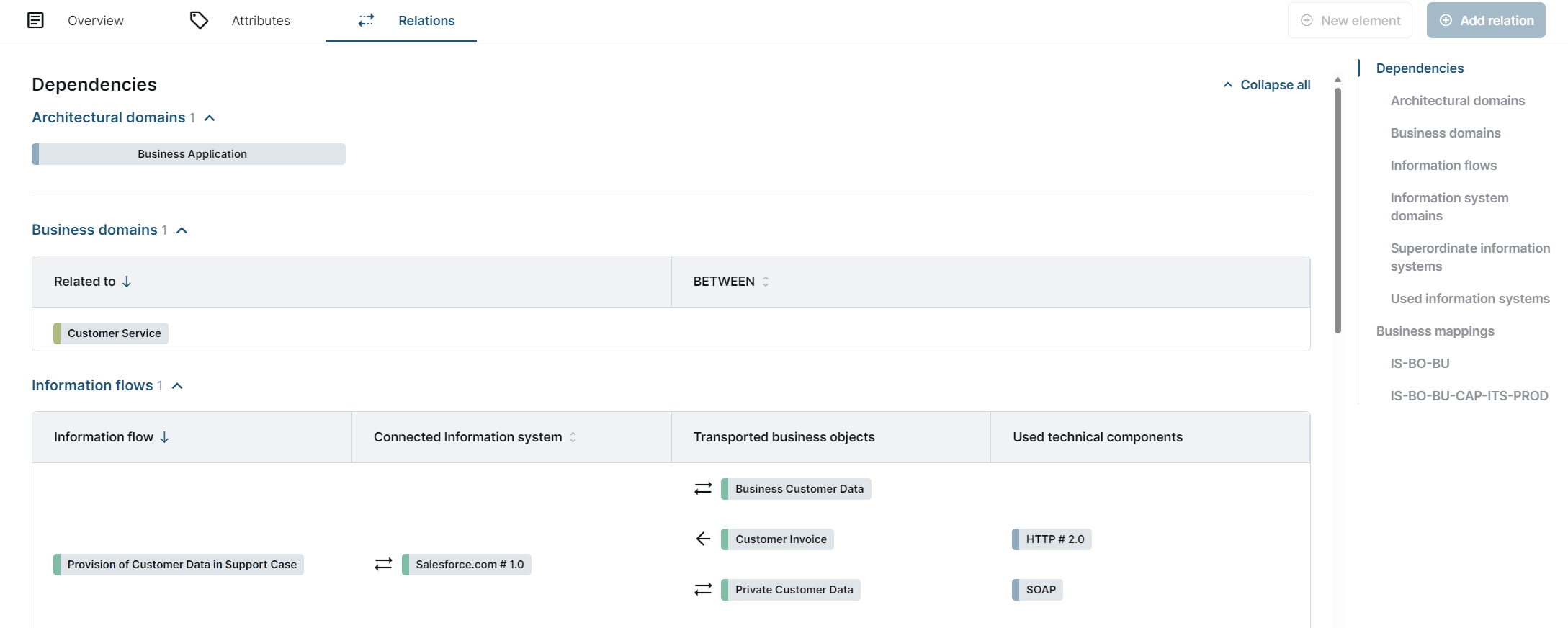The image size is (1568, 628).
Task: Click the Attributes tag icon
Action: click(x=199, y=20)
